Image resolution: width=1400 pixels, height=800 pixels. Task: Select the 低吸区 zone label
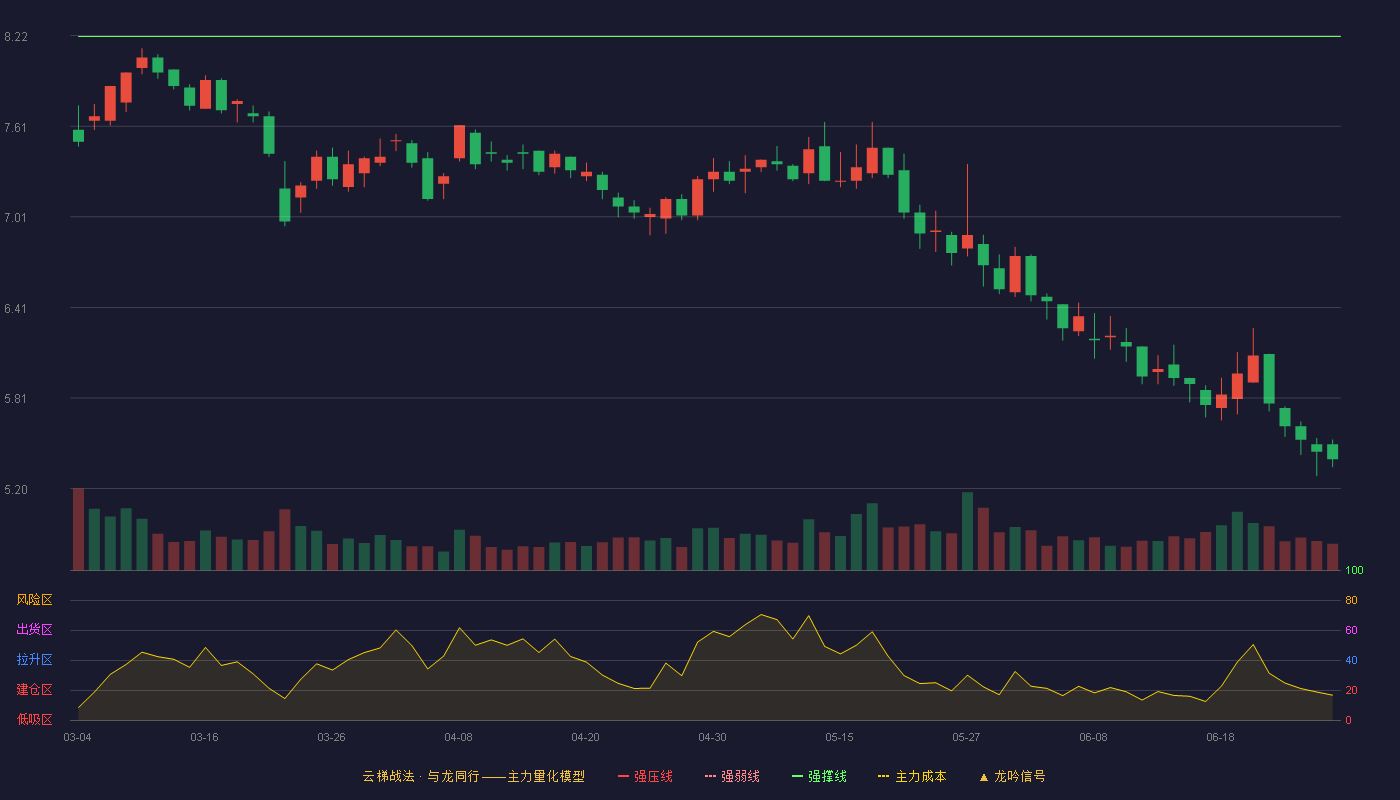(x=34, y=719)
